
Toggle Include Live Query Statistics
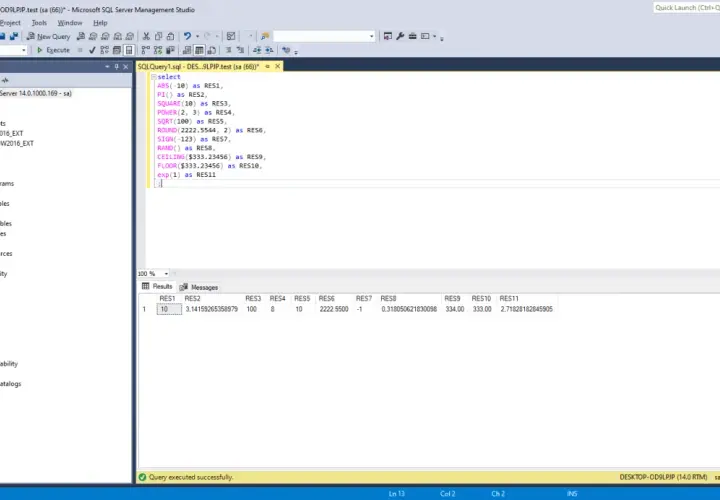click(x=158, y=50)
